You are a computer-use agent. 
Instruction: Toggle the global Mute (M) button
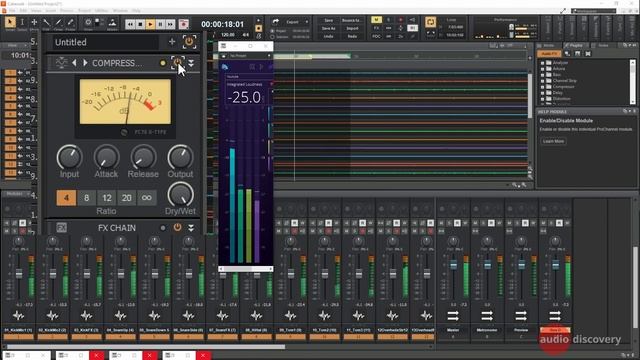[376, 20]
